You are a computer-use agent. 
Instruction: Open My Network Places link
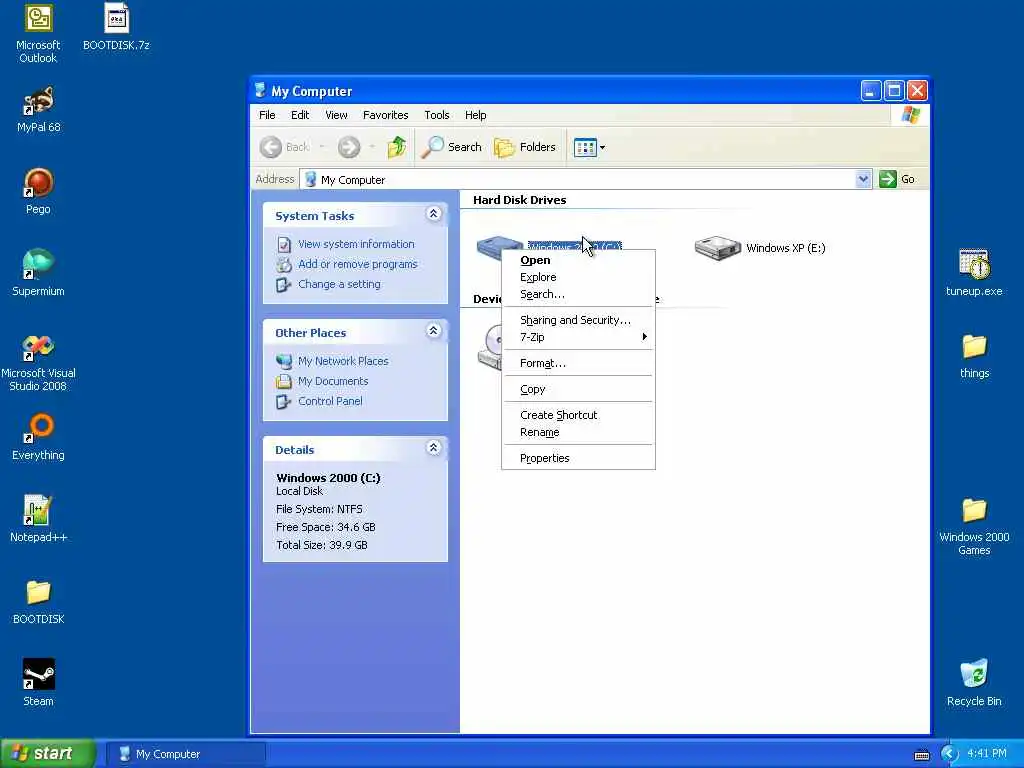coord(343,360)
